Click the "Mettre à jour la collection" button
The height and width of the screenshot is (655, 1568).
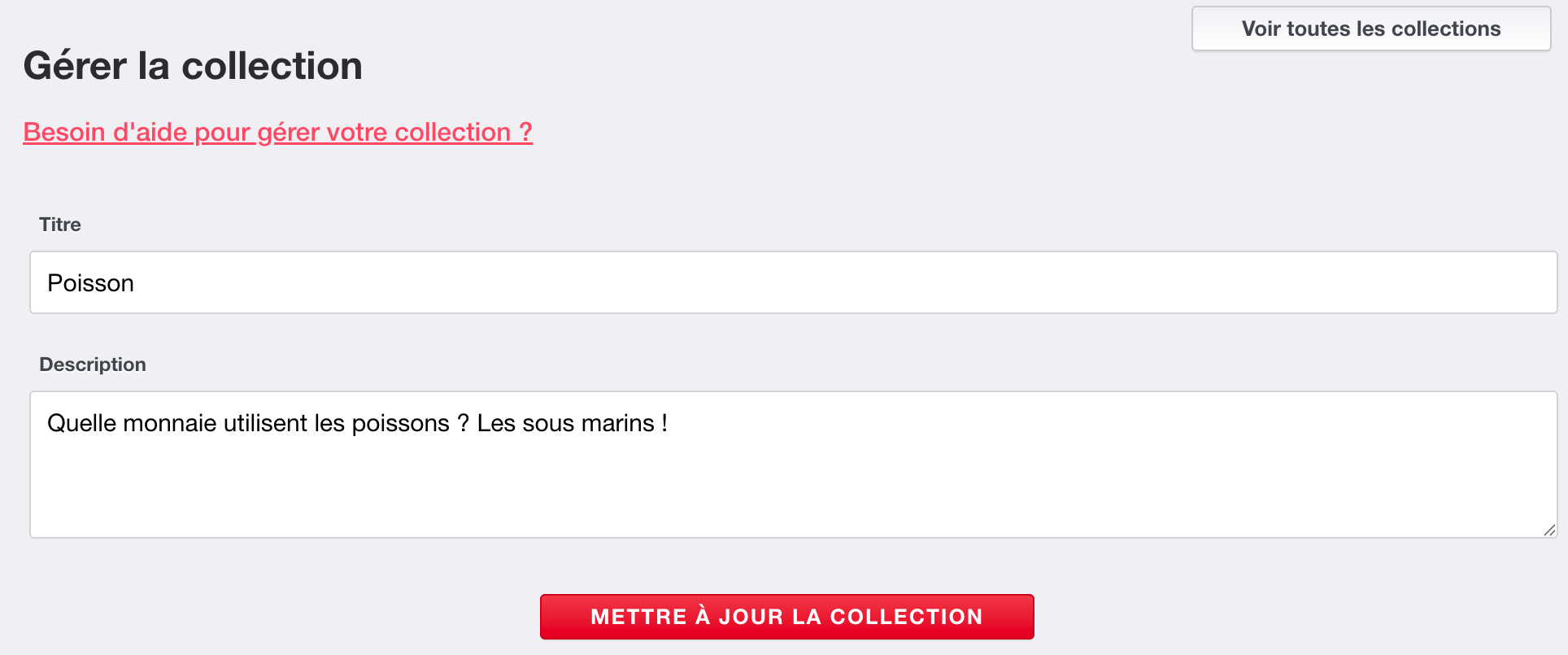[786, 616]
